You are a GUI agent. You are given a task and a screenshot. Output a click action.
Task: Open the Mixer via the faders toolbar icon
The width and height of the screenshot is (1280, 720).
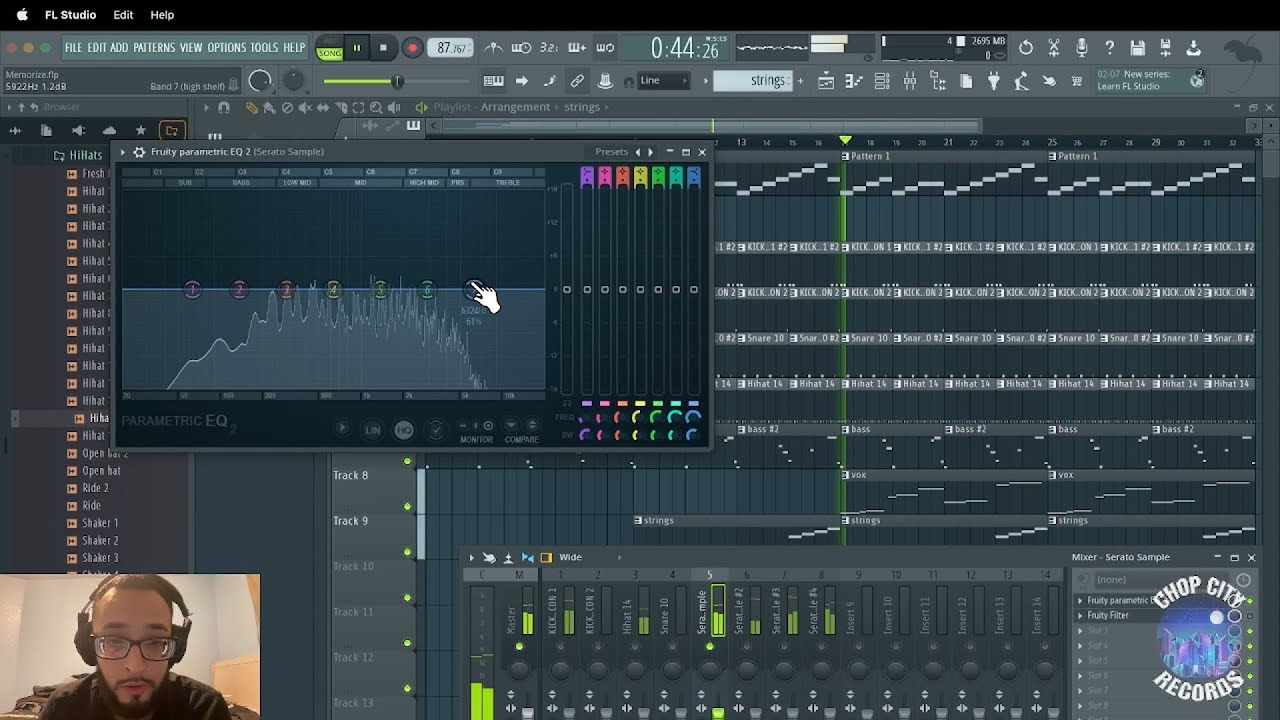(x=909, y=81)
